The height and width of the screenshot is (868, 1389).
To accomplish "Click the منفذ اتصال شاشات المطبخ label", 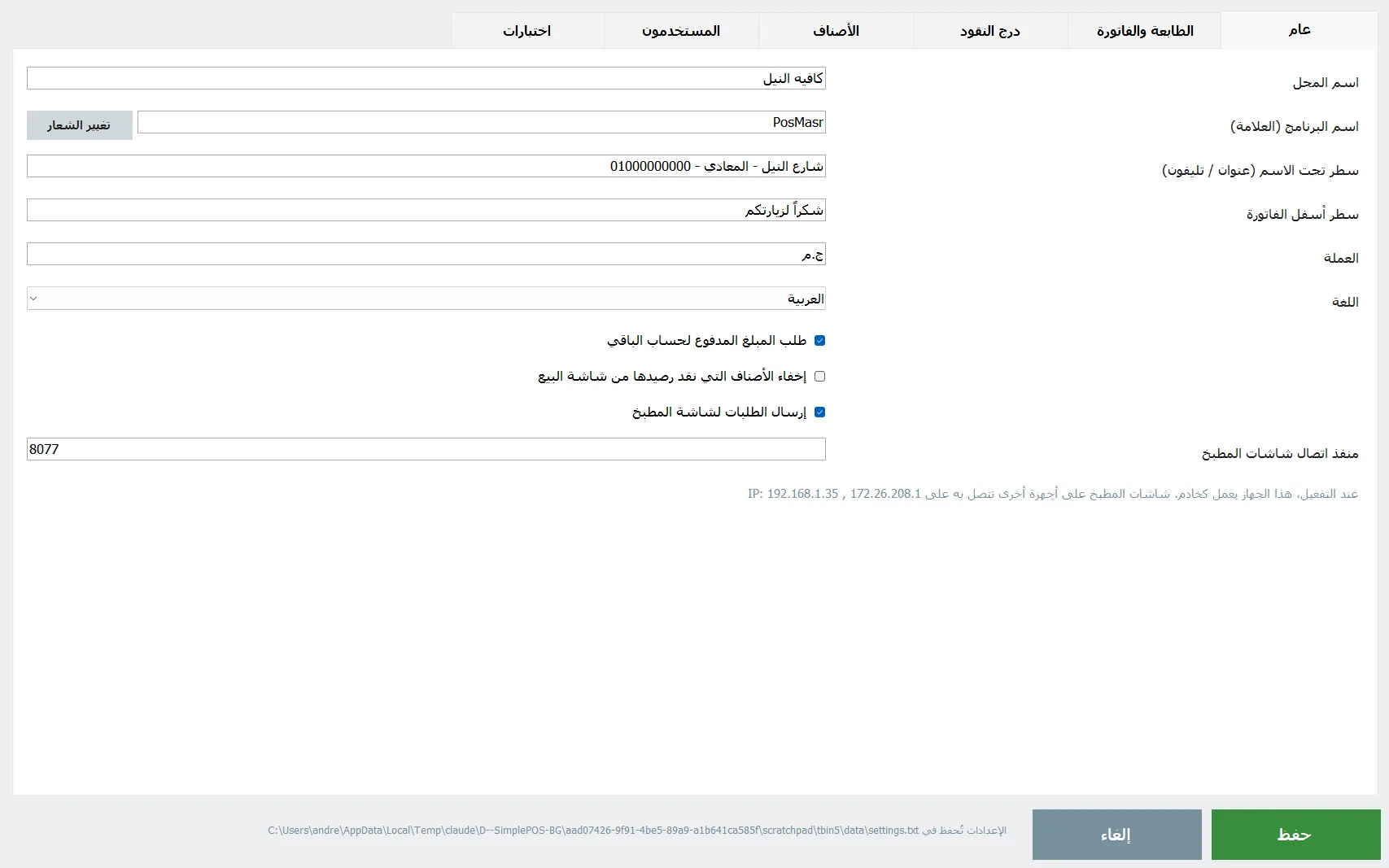I will tap(1280, 453).
